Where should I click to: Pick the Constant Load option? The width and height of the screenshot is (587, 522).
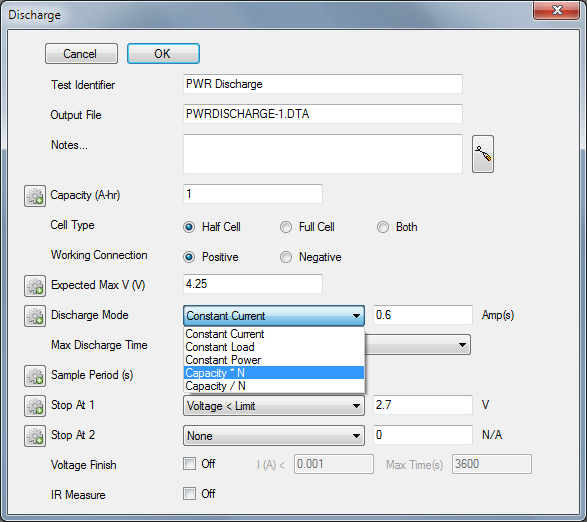[x=274, y=347]
